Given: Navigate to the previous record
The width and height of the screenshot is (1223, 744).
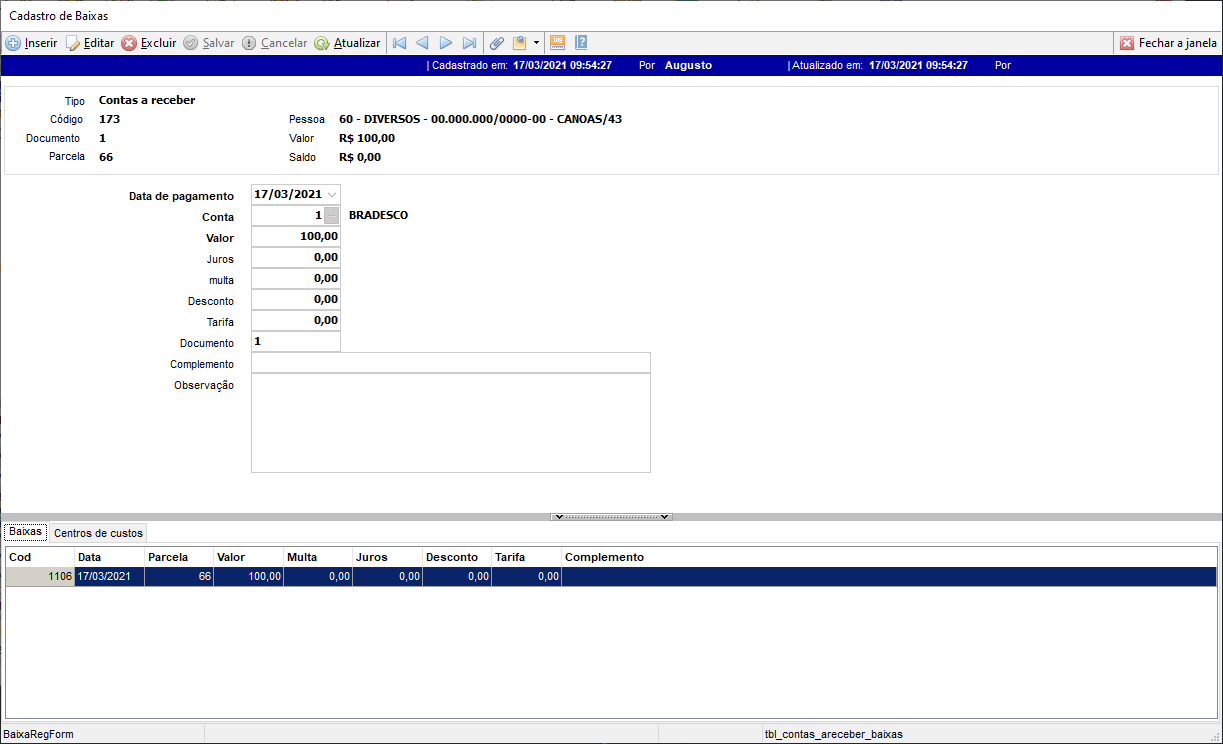Looking at the screenshot, I should [422, 43].
